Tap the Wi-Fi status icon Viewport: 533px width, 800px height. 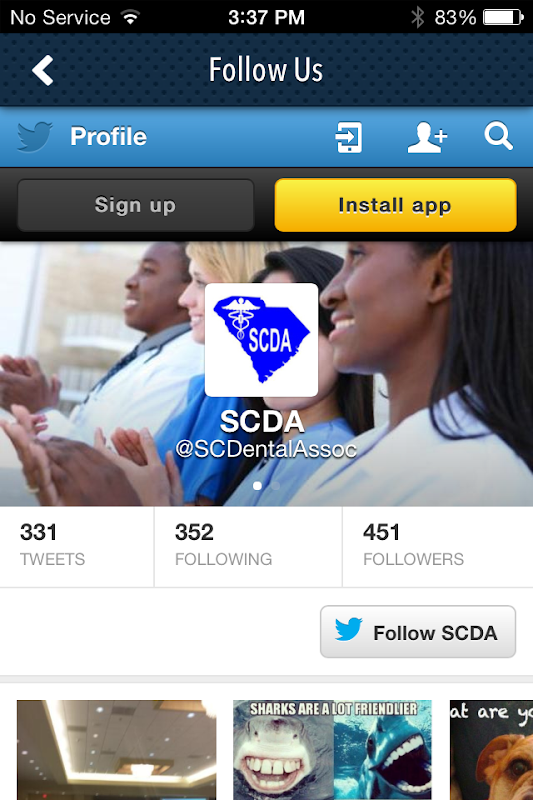pos(131,17)
